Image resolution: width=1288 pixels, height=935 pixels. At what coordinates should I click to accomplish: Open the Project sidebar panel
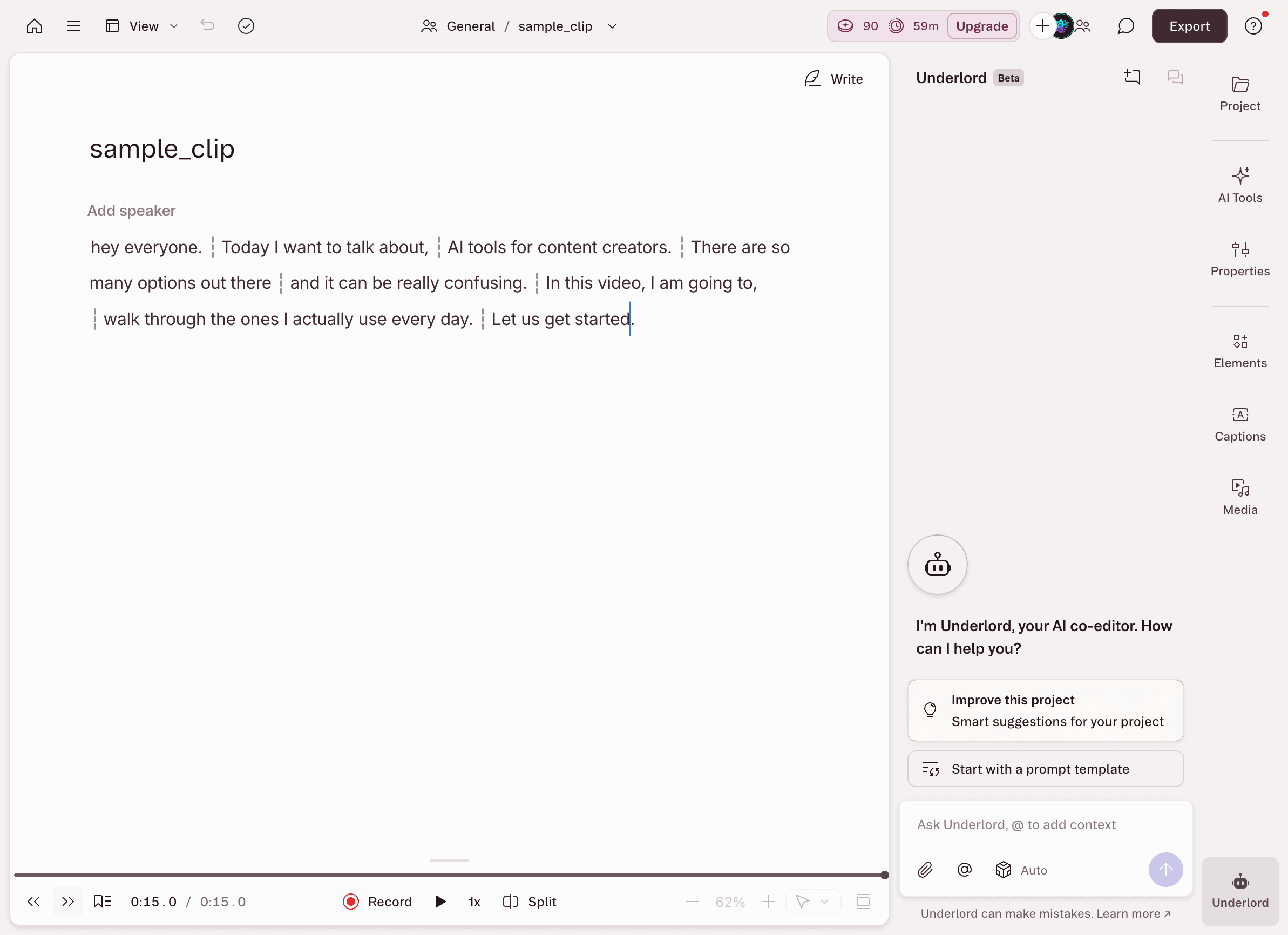tap(1240, 94)
